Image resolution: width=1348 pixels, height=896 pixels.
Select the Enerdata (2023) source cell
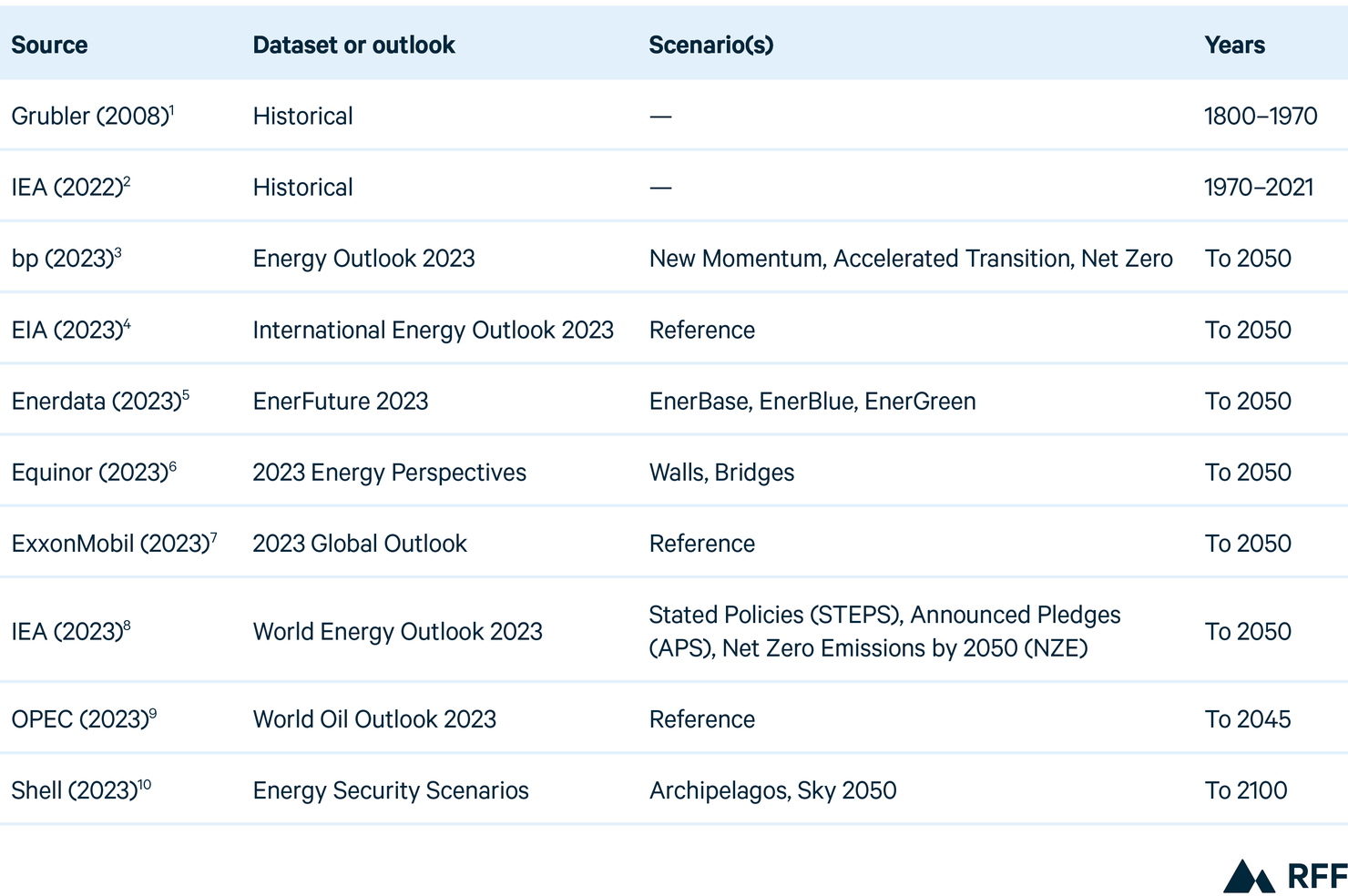pos(100,401)
